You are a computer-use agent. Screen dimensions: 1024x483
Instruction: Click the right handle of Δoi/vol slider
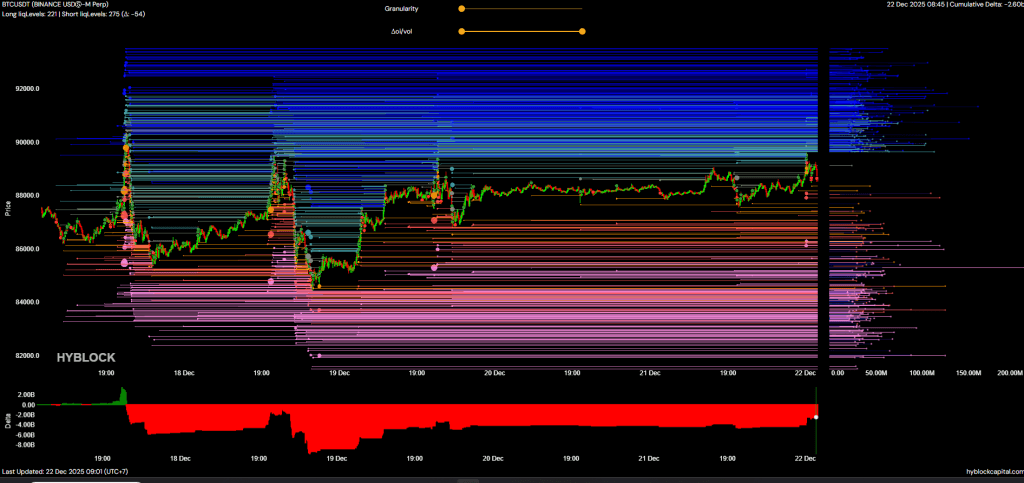coord(582,31)
